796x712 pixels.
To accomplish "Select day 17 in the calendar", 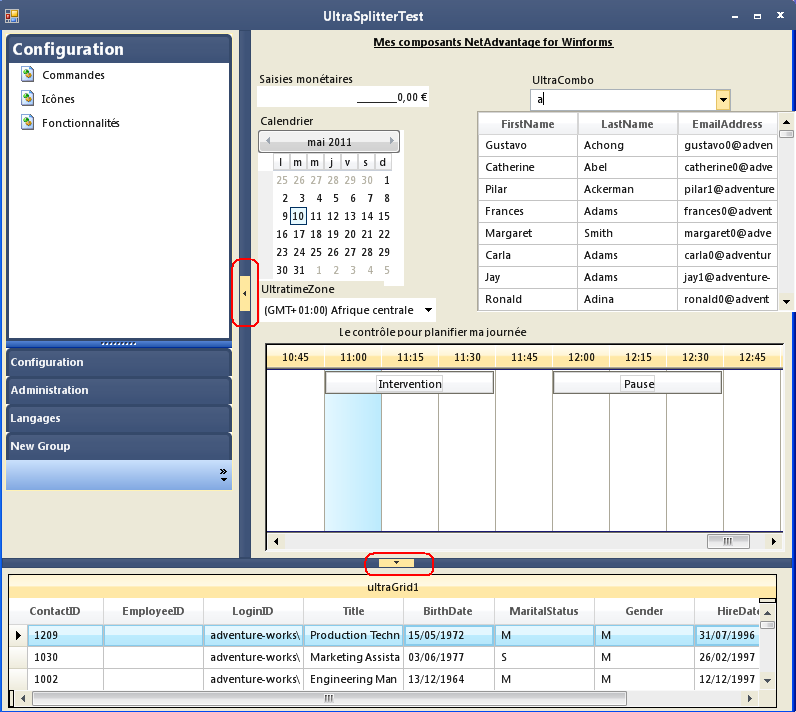I will point(299,234).
